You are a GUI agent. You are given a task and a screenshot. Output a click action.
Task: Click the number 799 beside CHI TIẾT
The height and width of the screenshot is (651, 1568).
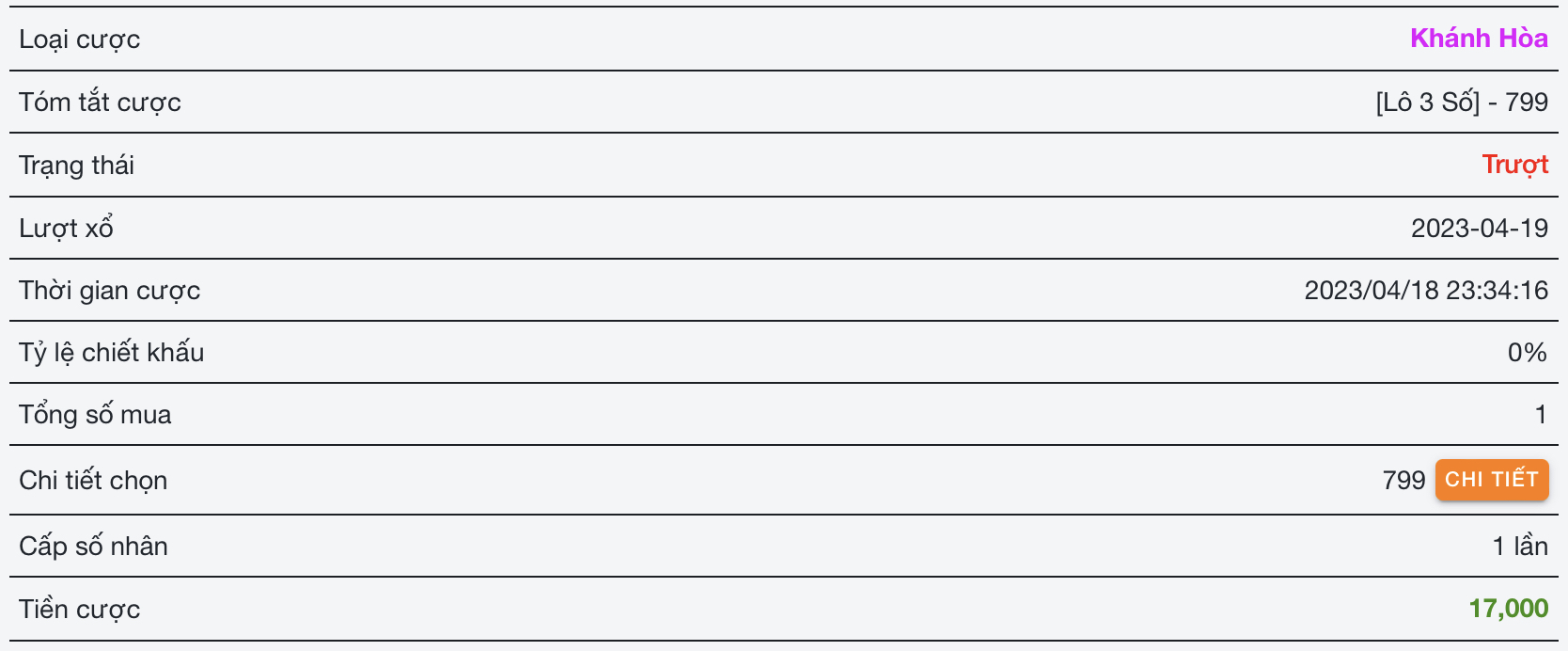click(x=1403, y=480)
